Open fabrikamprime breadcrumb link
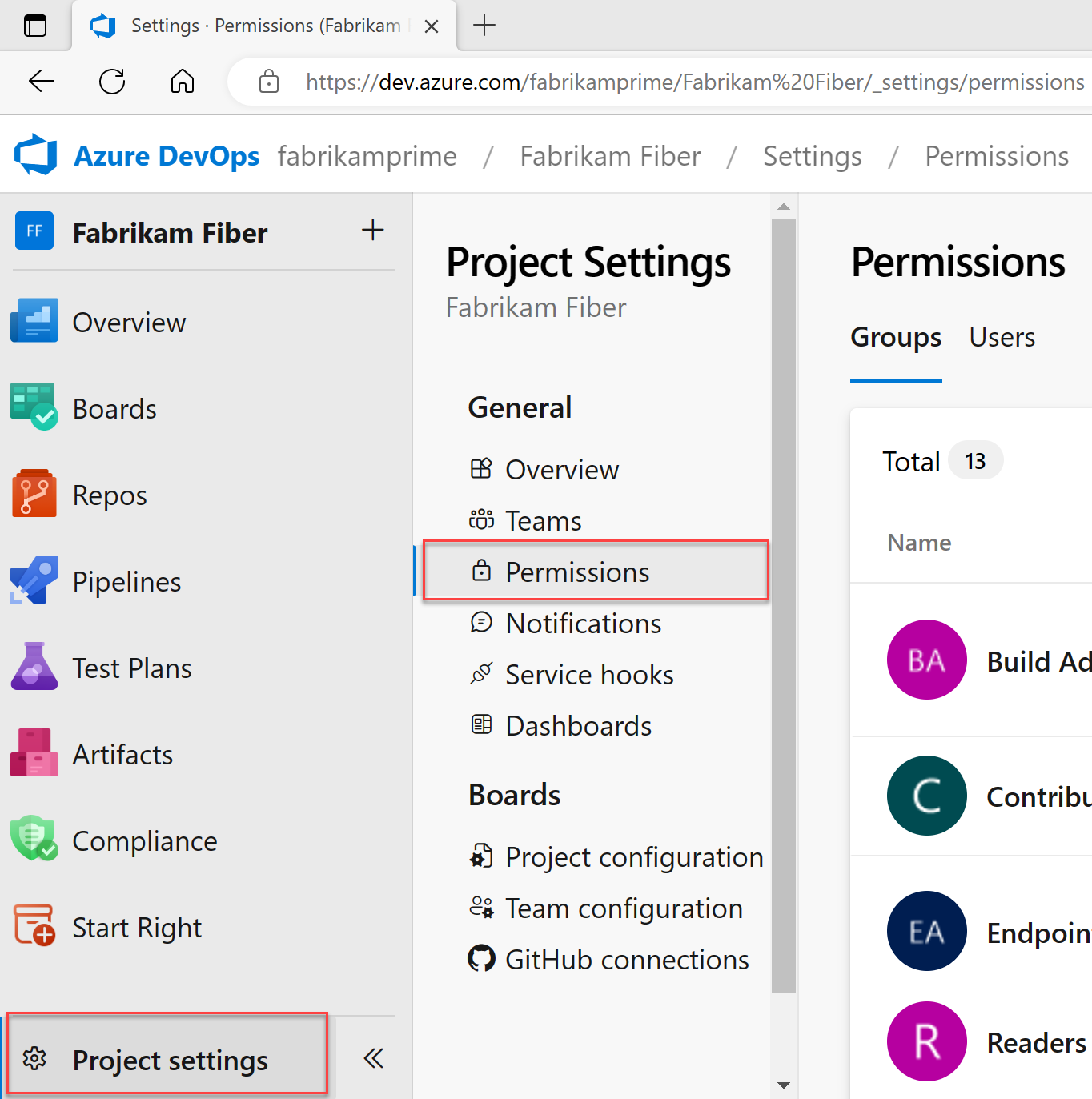 pos(367,155)
